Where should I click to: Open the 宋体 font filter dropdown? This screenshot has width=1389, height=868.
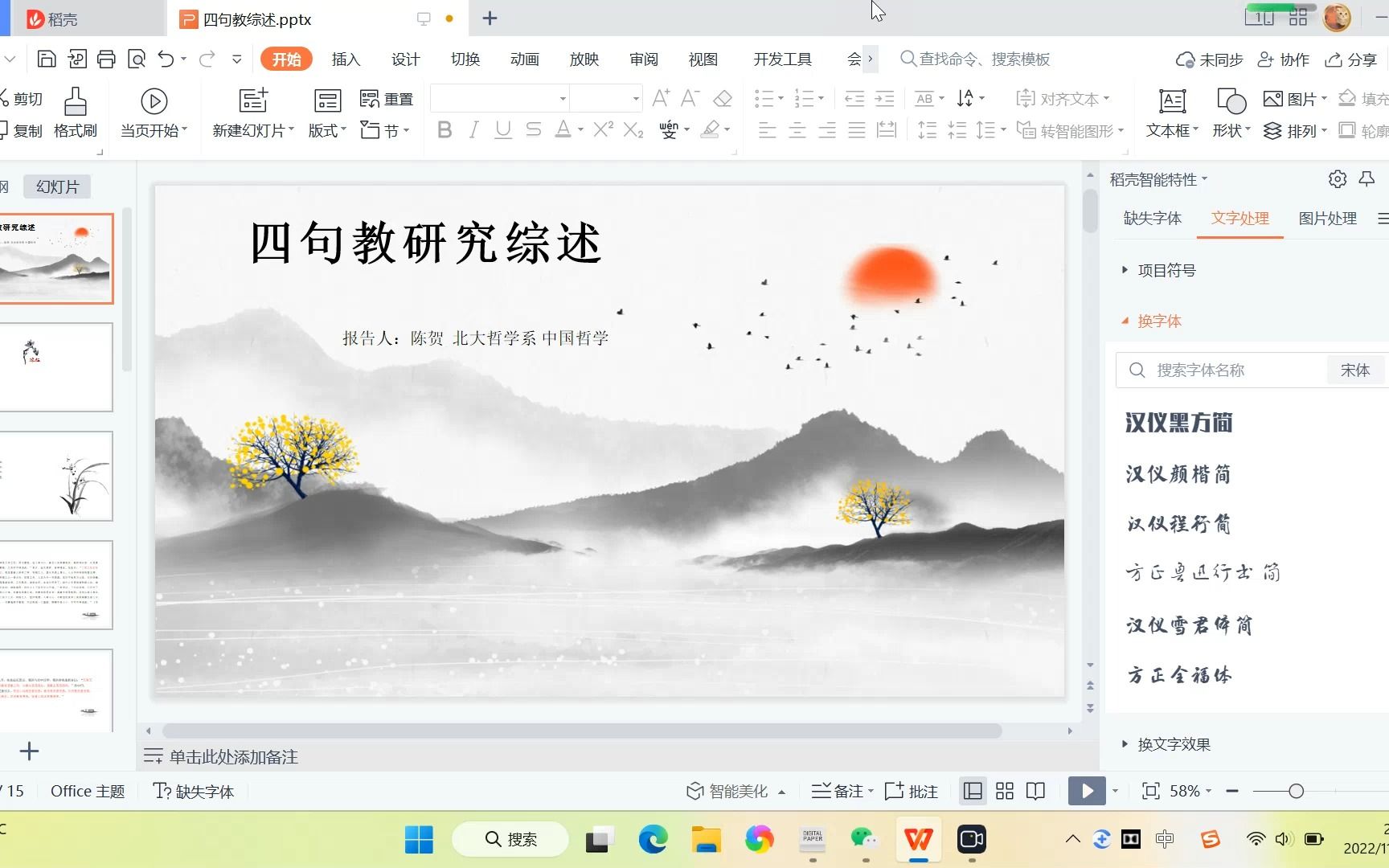pos(1355,370)
